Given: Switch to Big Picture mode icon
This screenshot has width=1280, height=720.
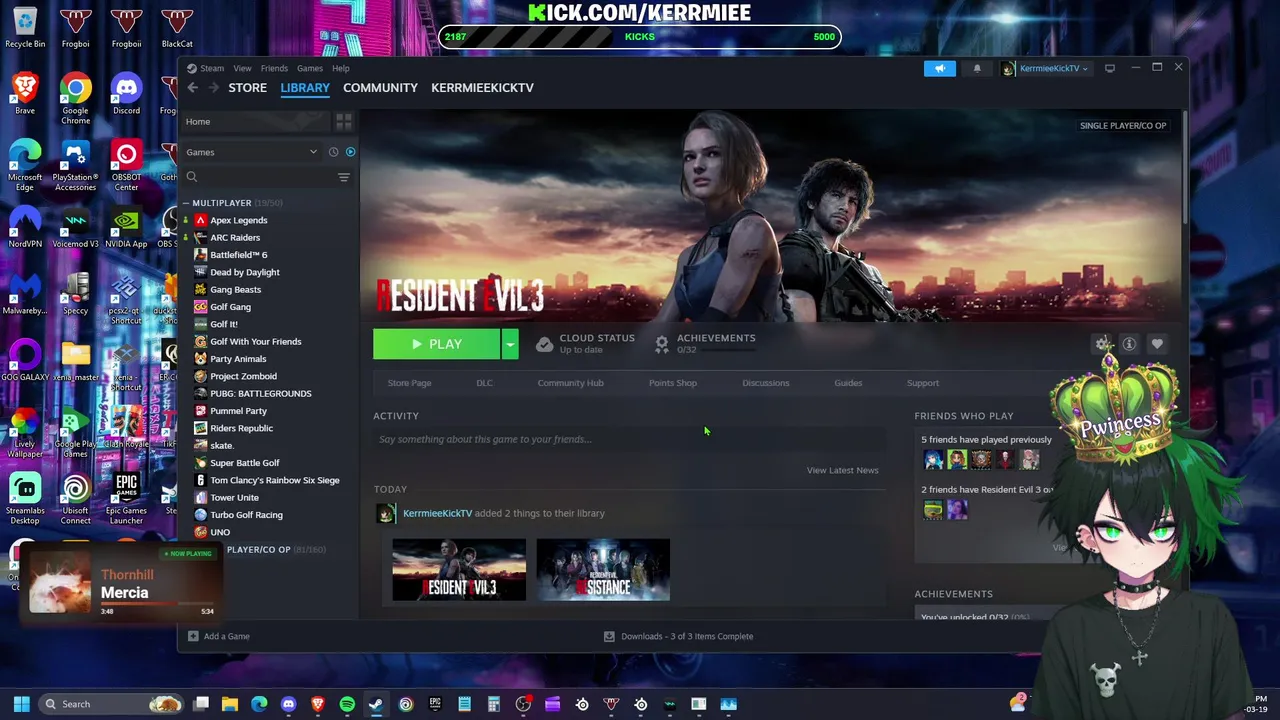Looking at the screenshot, I should tap(1110, 68).
